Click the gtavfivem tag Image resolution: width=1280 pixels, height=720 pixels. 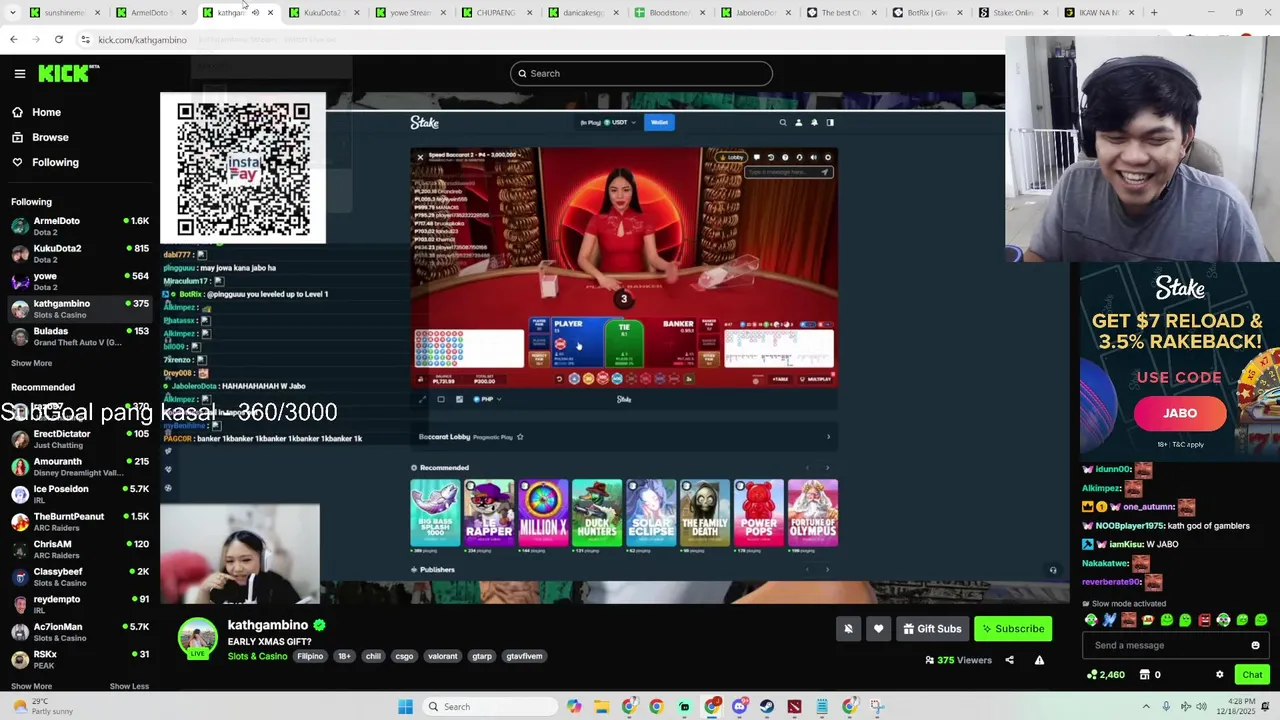point(524,656)
